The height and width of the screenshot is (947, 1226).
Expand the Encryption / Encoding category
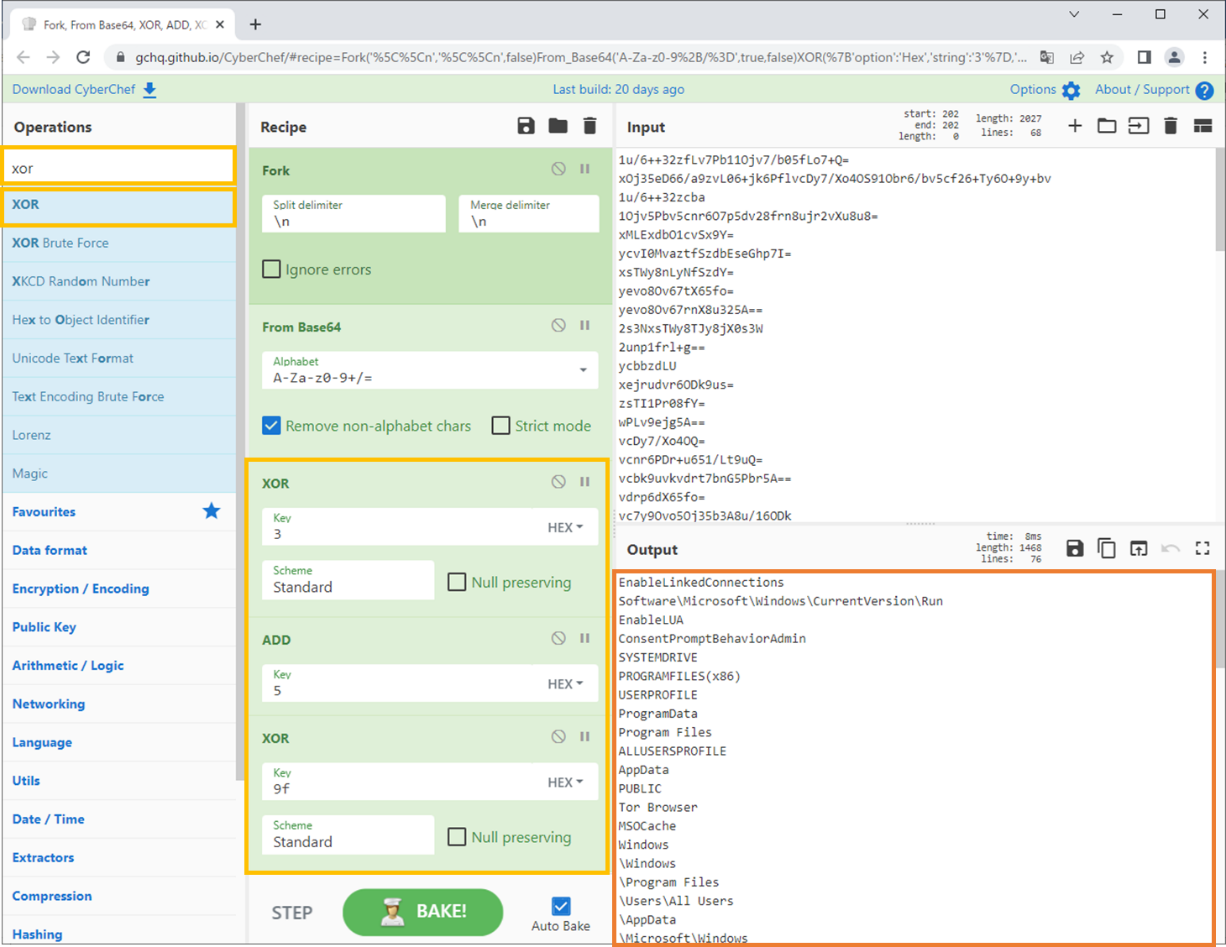click(80, 588)
